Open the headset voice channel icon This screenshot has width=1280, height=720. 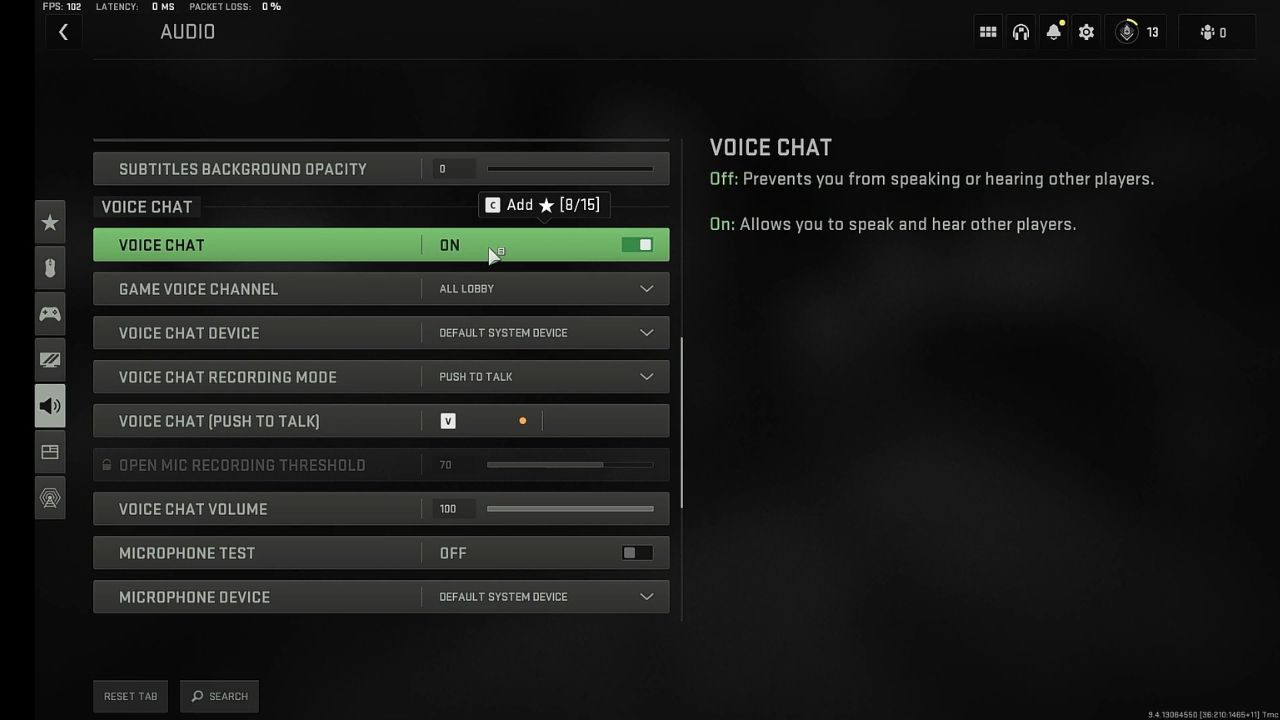[1020, 31]
